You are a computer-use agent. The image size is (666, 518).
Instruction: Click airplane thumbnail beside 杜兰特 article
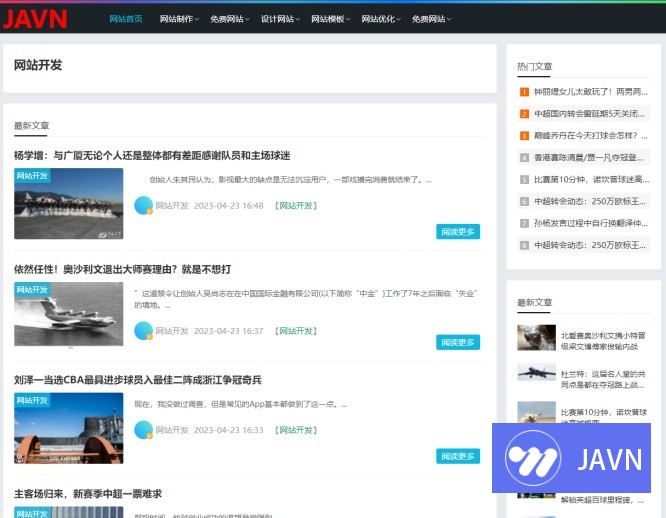(536, 372)
